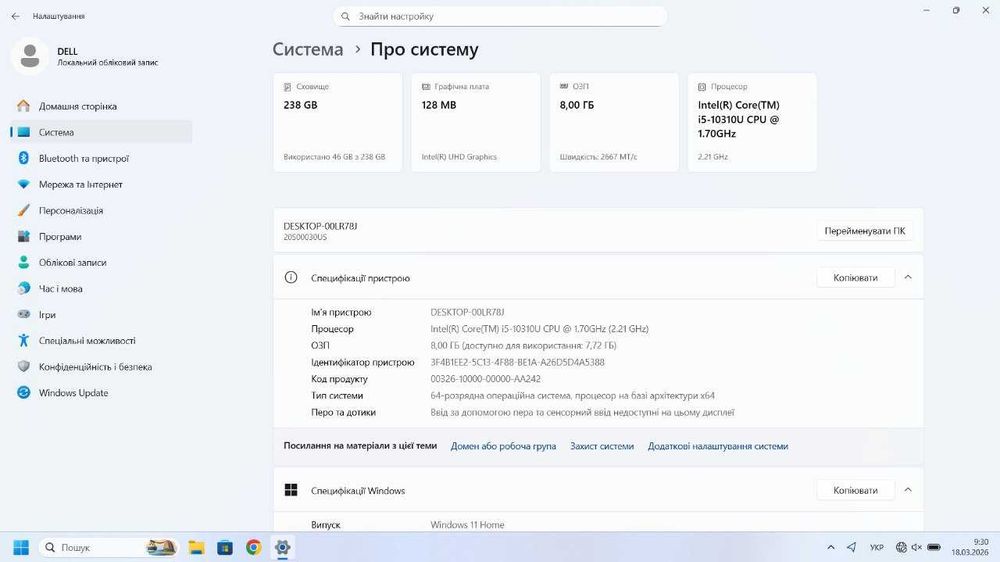Click the network Wi-Fi icon in sidebar
Screen dimensions: 1000x562
pos(24,184)
